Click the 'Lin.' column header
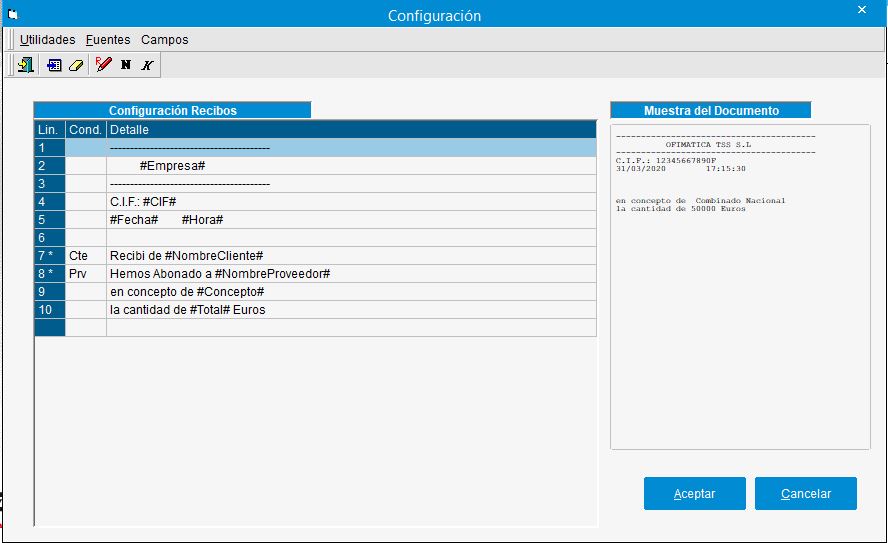Image resolution: width=888 pixels, height=543 pixels. [50, 130]
